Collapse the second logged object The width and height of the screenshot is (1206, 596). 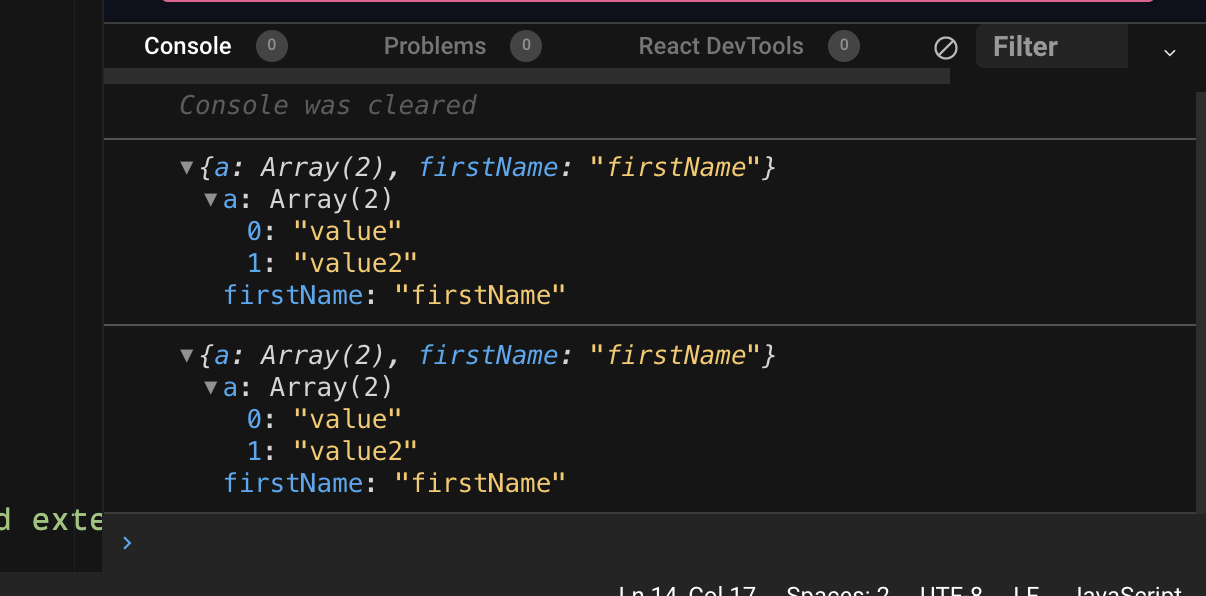pyautogui.click(x=186, y=355)
